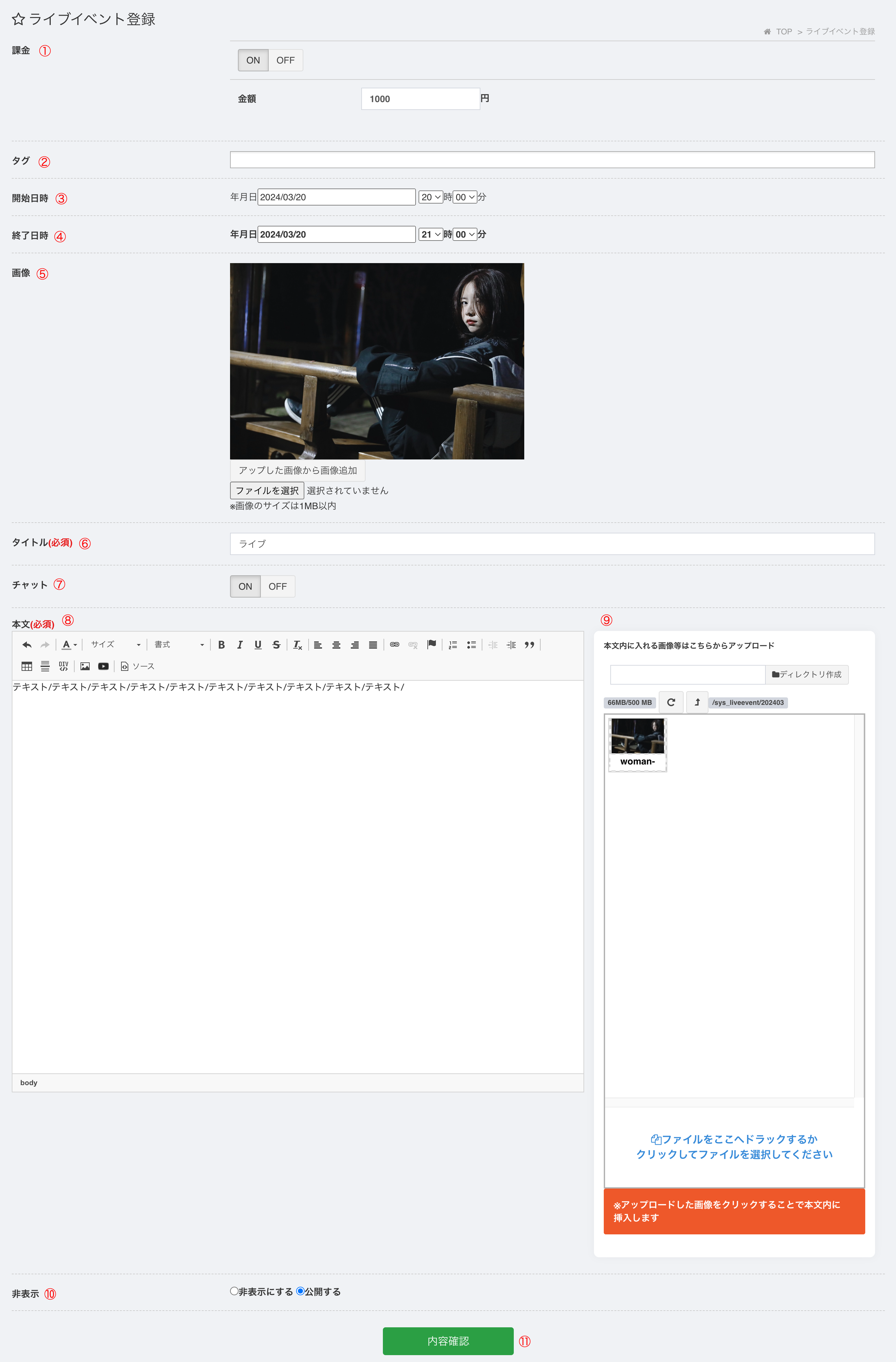Image resolution: width=896 pixels, height=1362 pixels.
Task: Turn チャット chat ON
Action: tap(245, 586)
